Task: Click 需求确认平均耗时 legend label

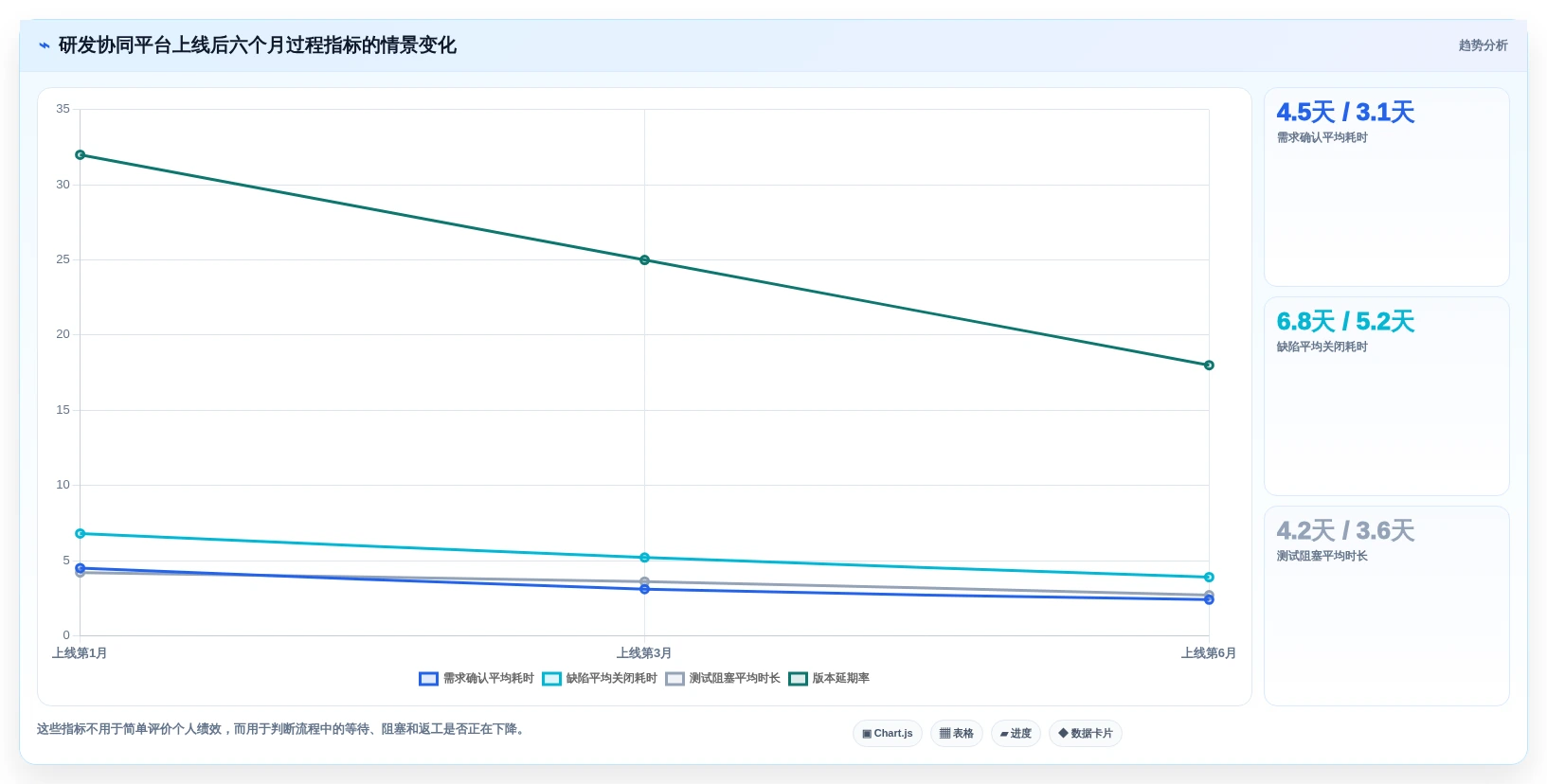Action: click(x=489, y=679)
